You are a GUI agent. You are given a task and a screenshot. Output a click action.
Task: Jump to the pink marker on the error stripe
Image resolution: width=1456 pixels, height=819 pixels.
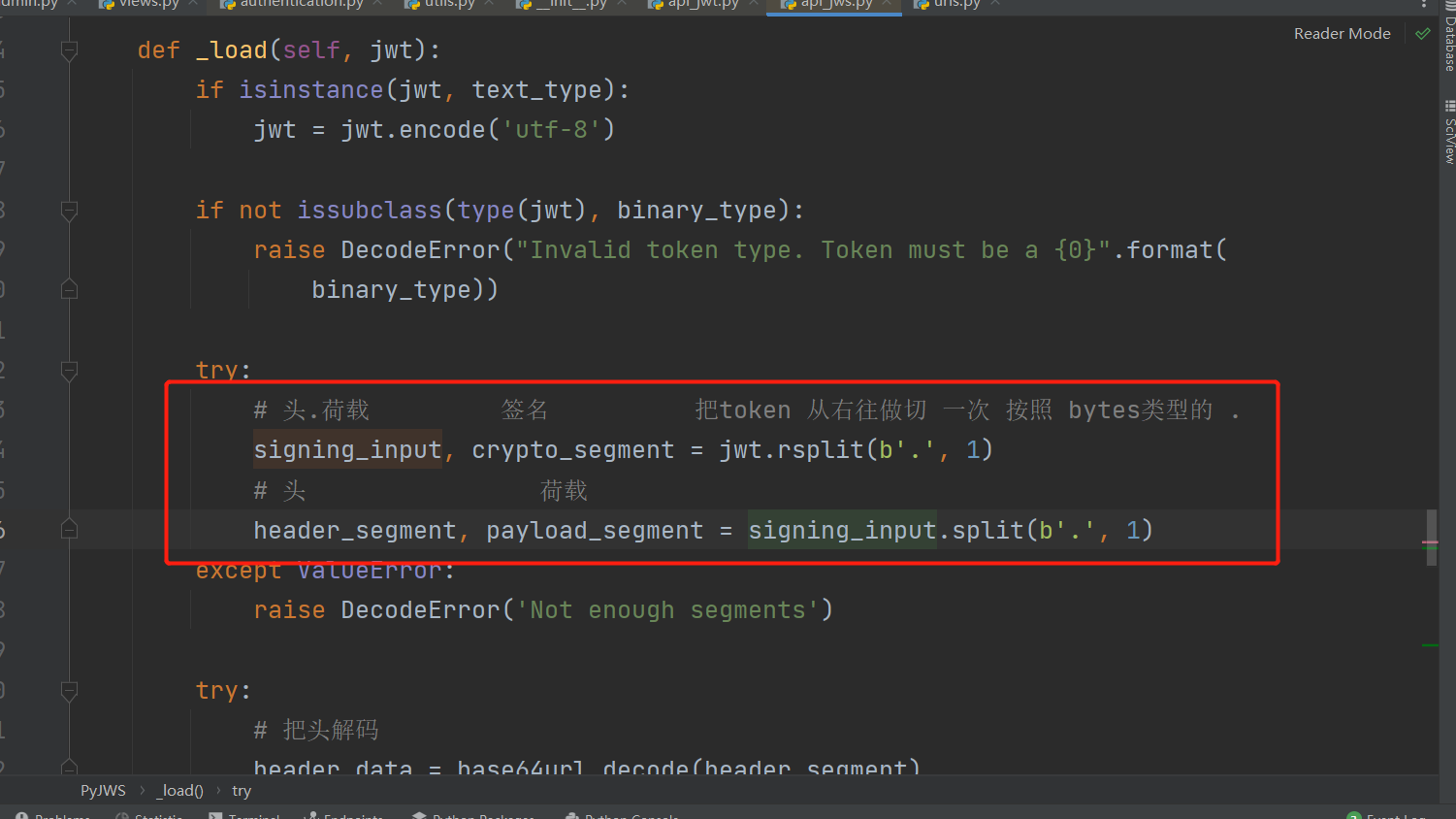point(1430,542)
